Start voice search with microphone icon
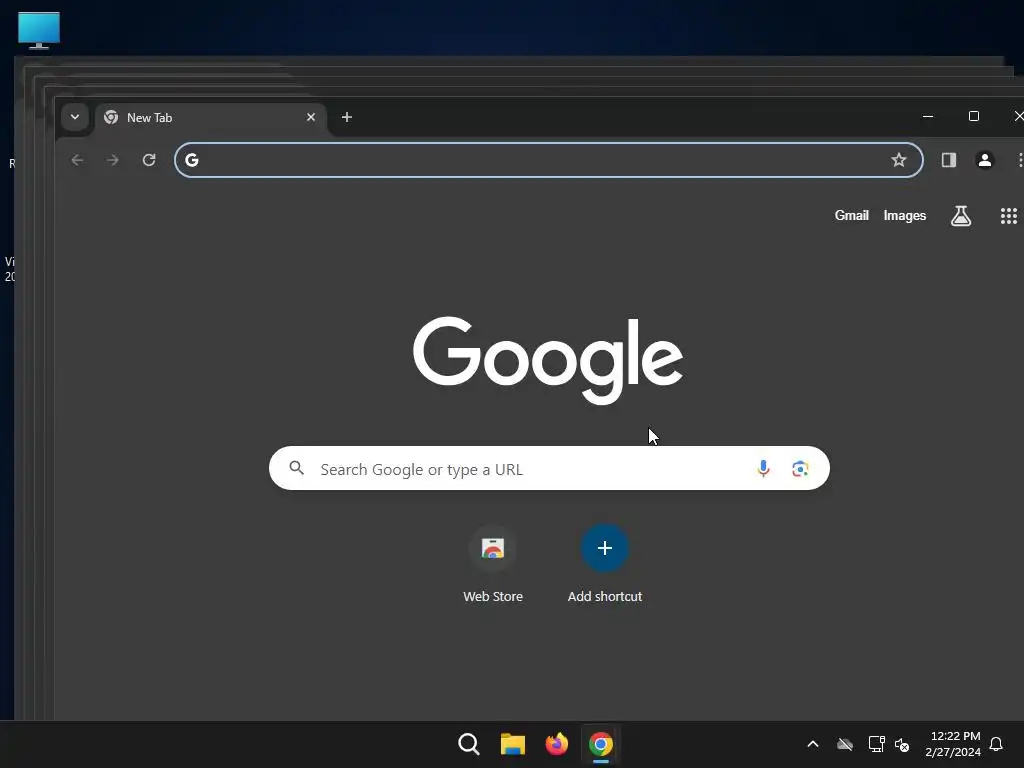Image resolution: width=1024 pixels, height=768 pixels. click(763, 468)
